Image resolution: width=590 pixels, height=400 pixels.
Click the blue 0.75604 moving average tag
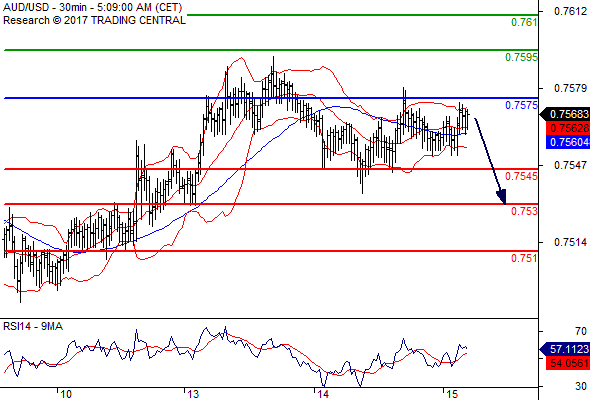click(x=568, y=142)
